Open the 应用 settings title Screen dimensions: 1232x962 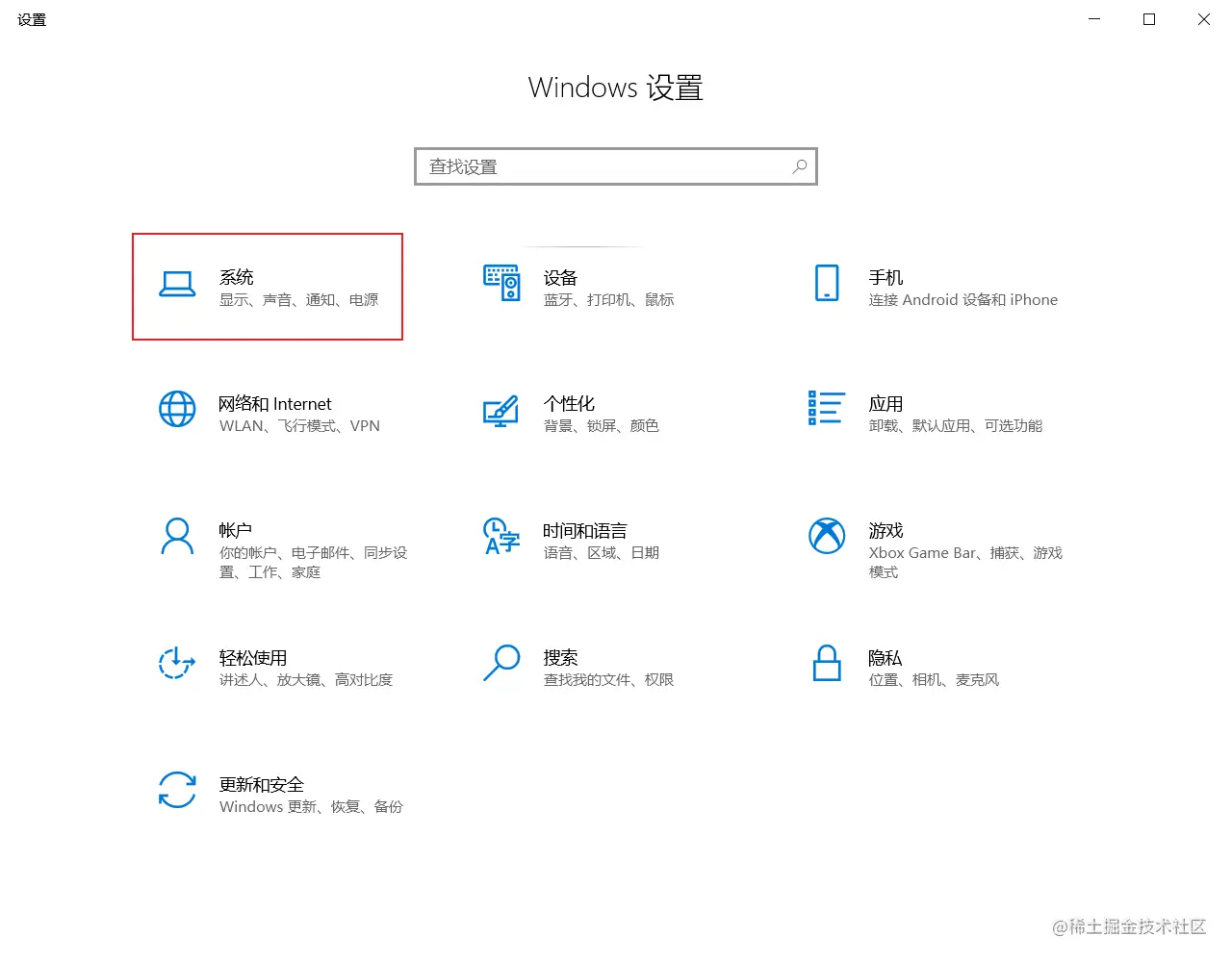[x=885, y=404]
